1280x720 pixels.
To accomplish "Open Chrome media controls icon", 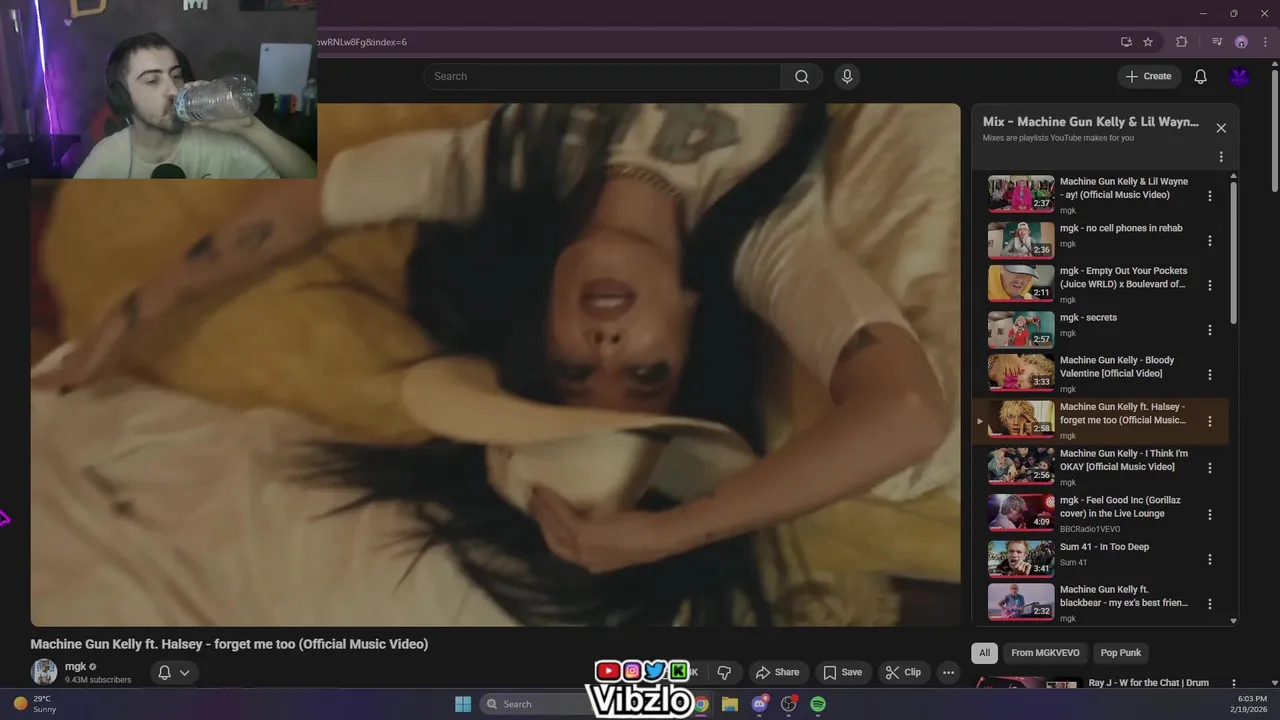I will pyautogui.click(x=1217, y=42).
